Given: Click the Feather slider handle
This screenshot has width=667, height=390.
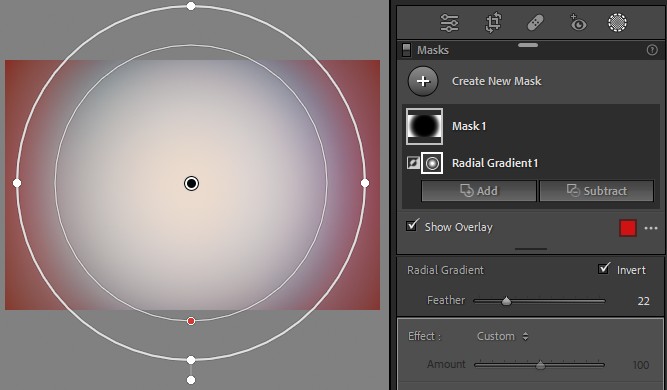Looking at the screenshot, I should (506, 301).
